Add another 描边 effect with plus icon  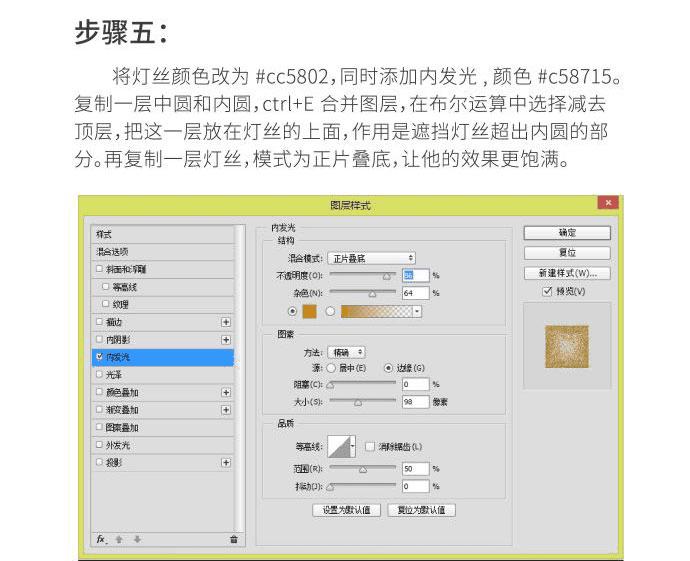coord(226,322)
